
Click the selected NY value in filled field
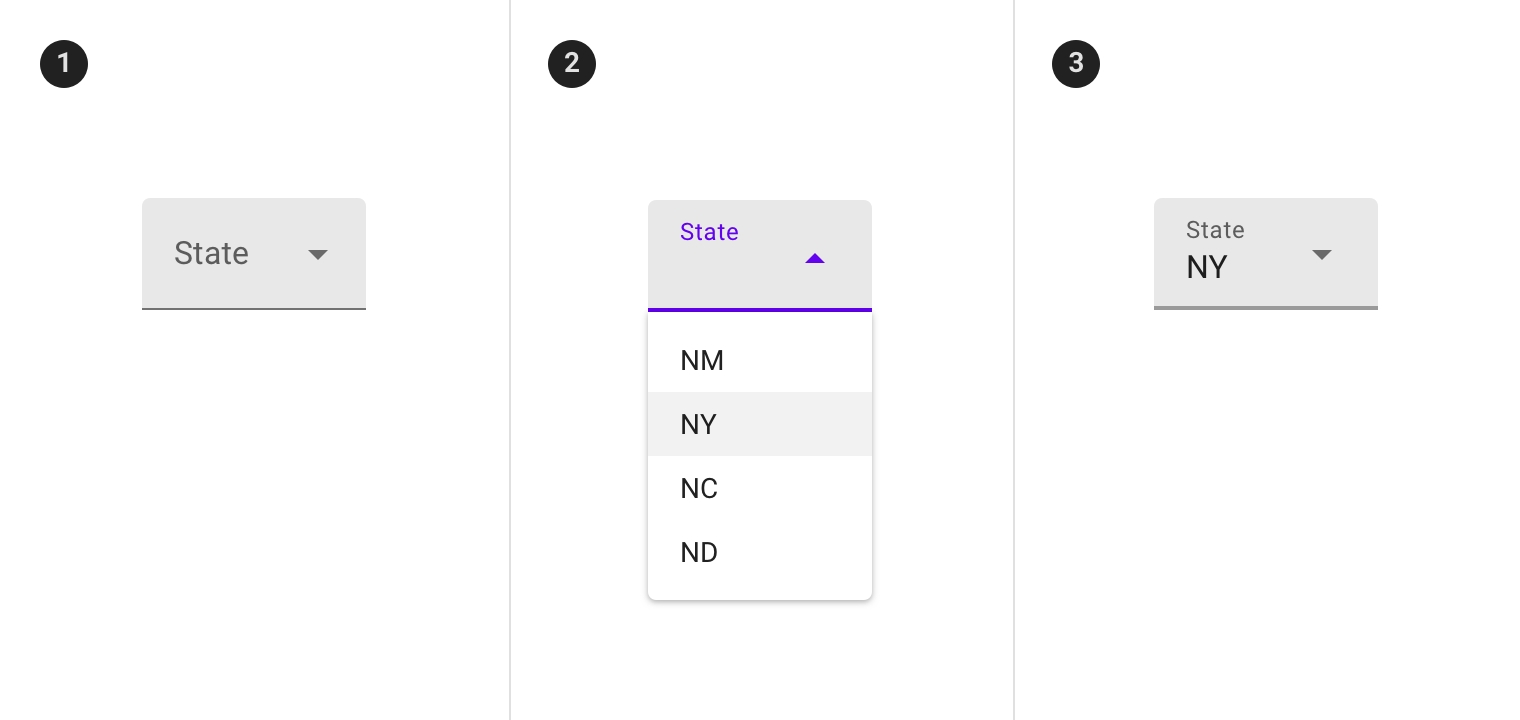(x=1207, y=267)
